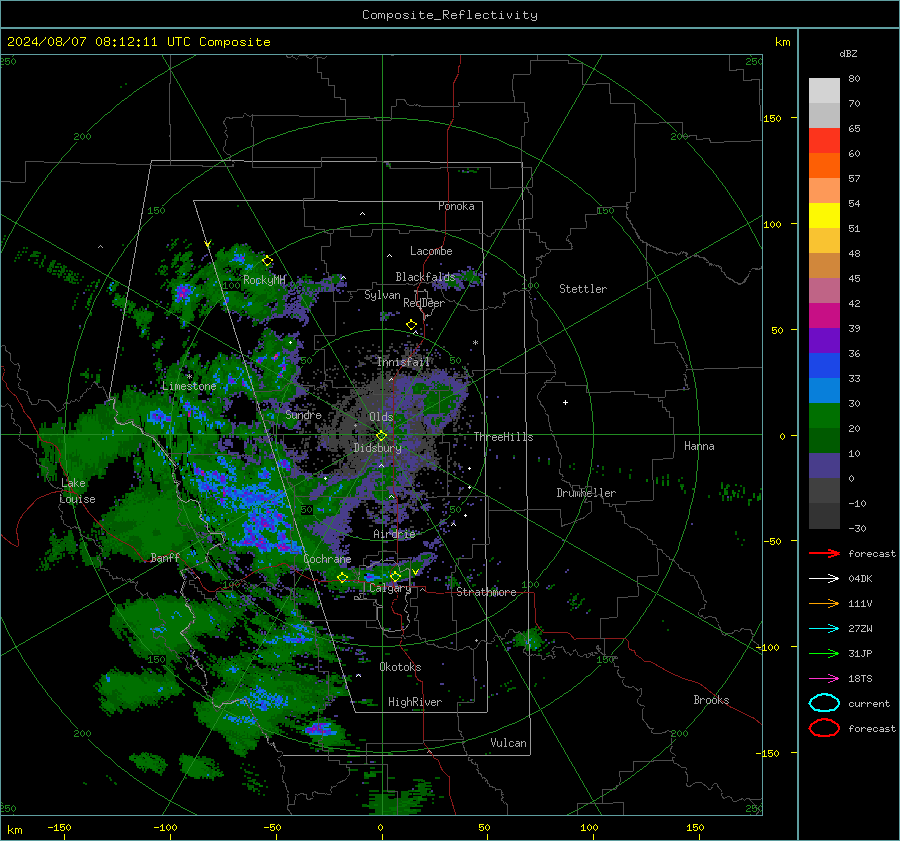Click the Drumheller city label

click(586, 493)
